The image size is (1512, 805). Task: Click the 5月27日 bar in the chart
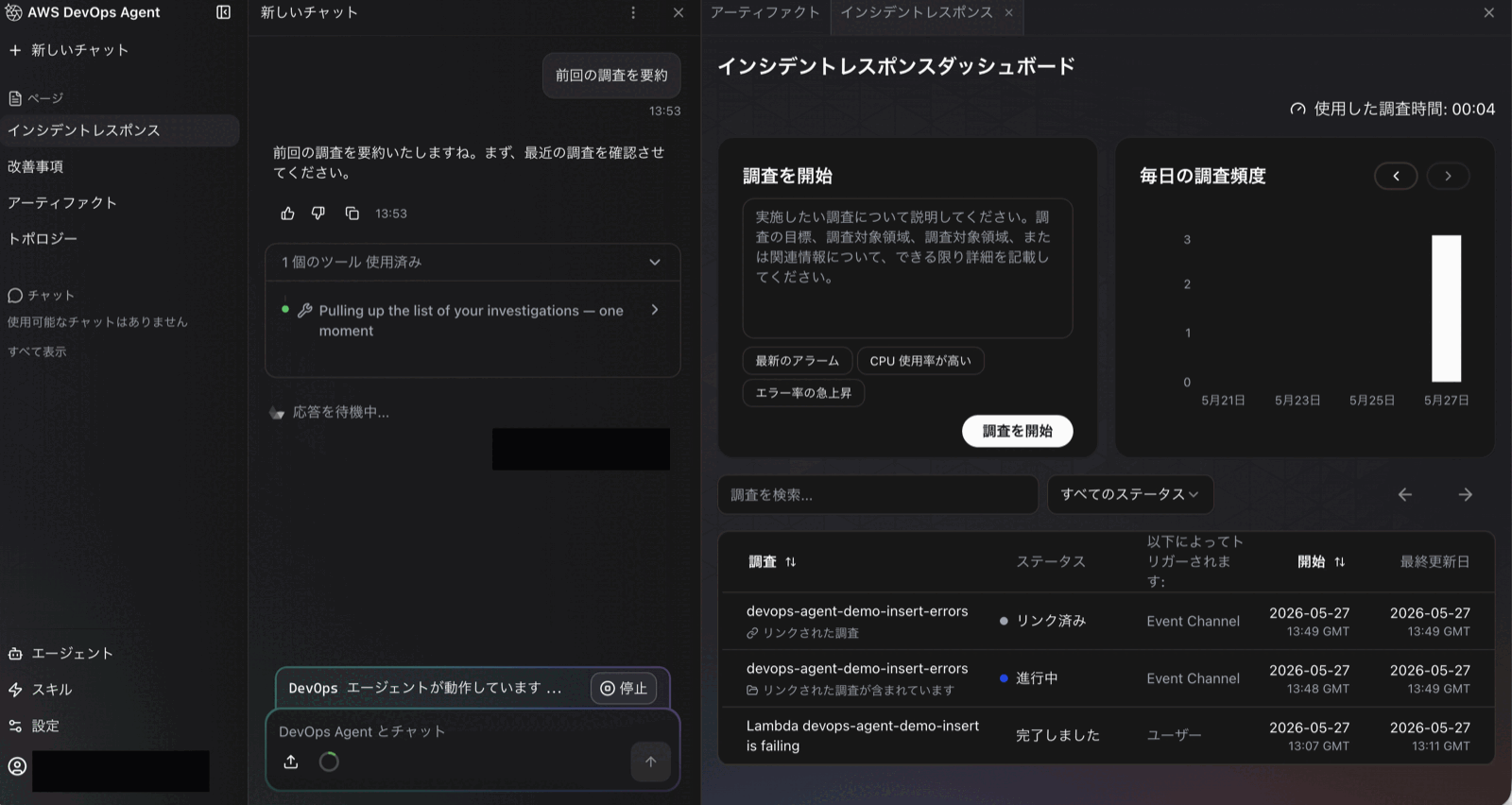1446,308
